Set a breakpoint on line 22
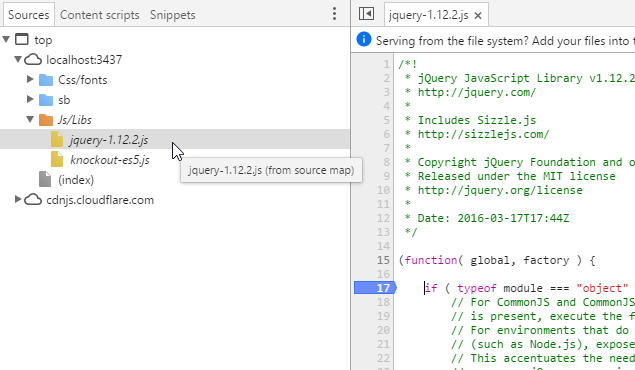Screen dimensions: 635x370 [x=383, y=358]
